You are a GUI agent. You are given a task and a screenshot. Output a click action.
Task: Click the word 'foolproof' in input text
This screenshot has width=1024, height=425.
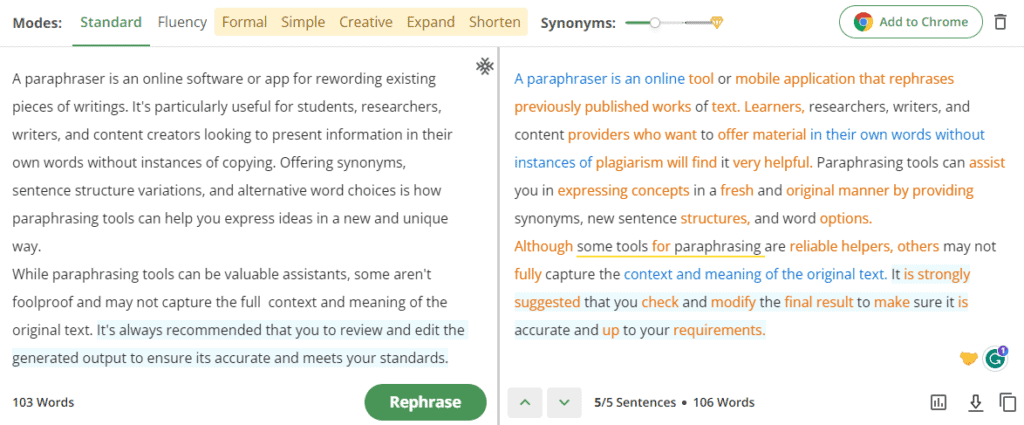tap(40, 302)
